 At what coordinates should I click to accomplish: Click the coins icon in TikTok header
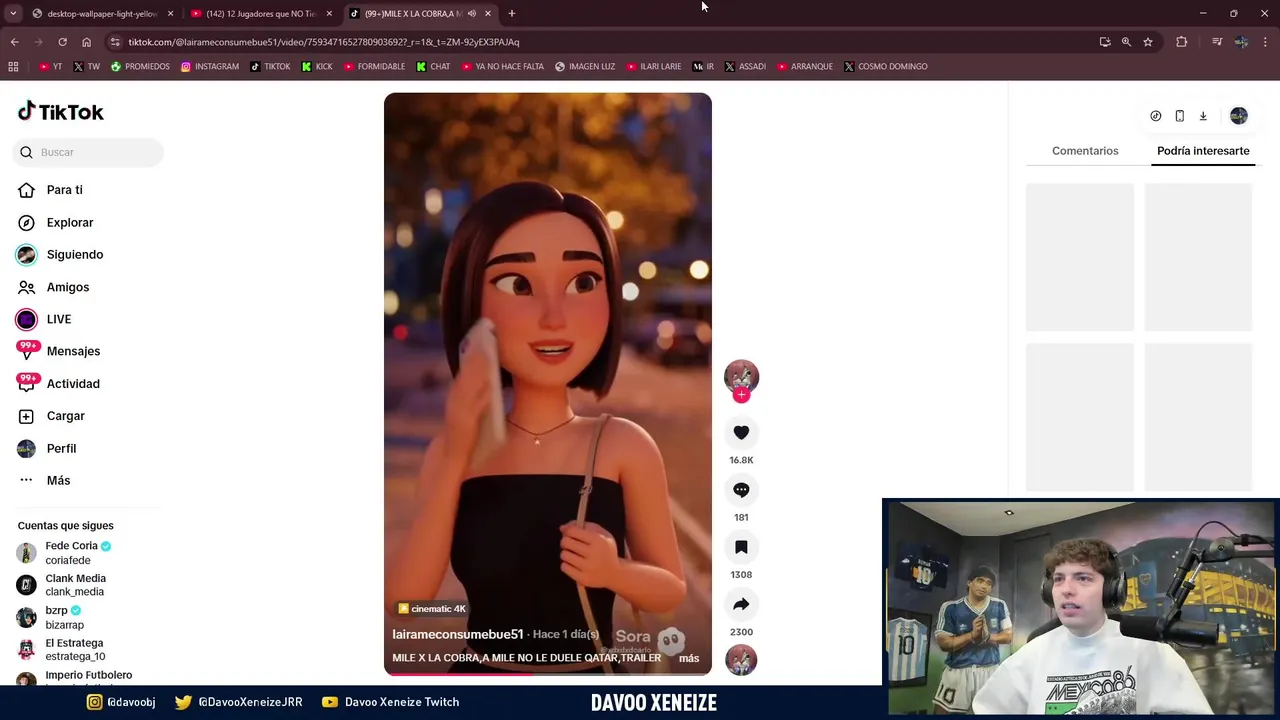coord(1155,116)
